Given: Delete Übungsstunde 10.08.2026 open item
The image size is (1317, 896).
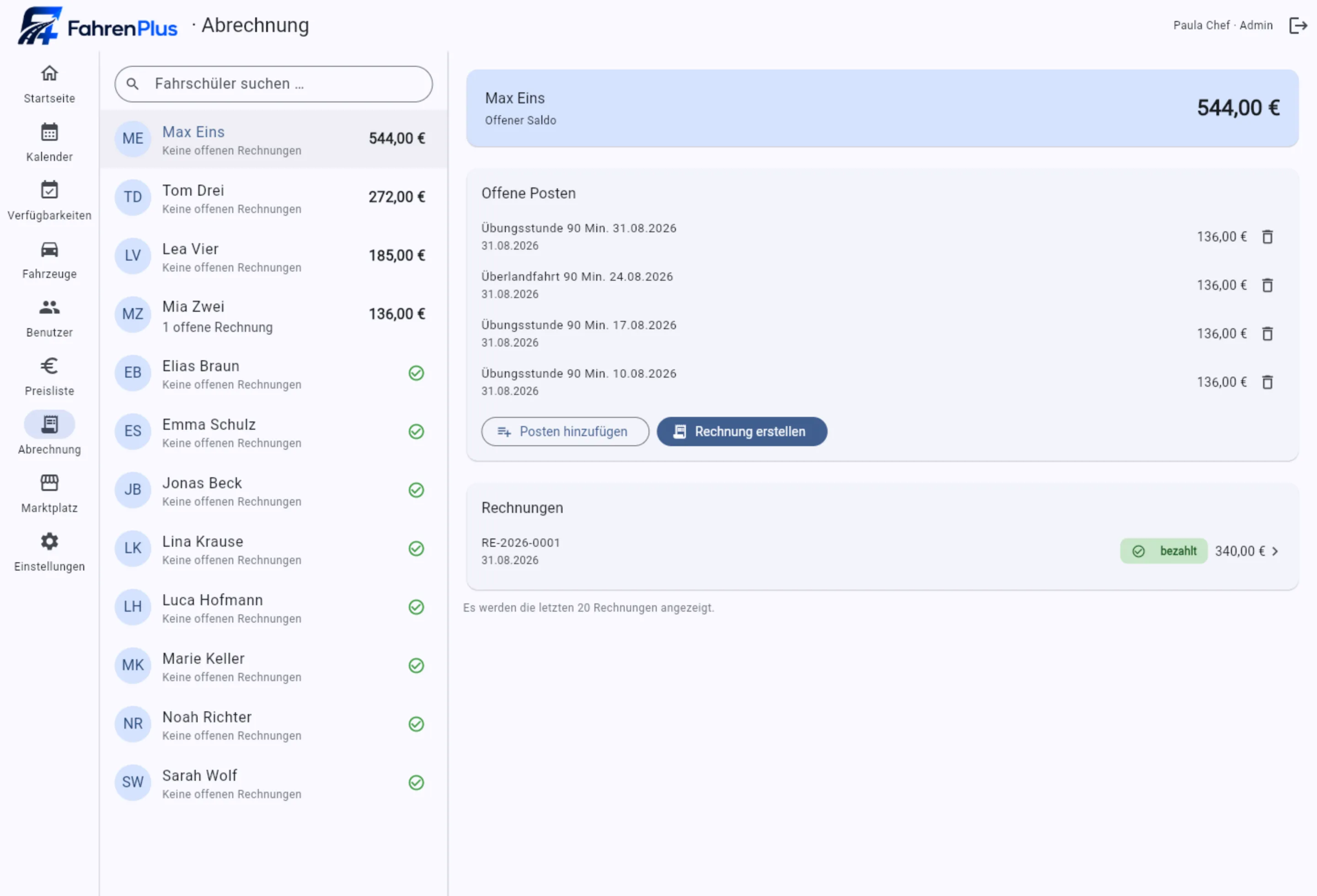Looking at the screenshot, I should click(1268, 382).
